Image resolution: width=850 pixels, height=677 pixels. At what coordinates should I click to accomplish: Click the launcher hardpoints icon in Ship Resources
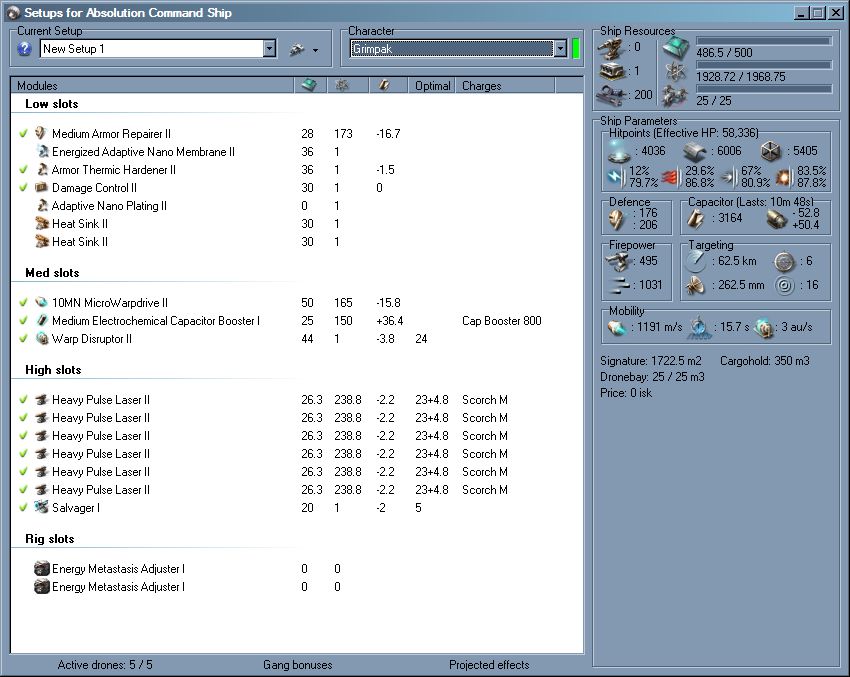pos(612,71)
